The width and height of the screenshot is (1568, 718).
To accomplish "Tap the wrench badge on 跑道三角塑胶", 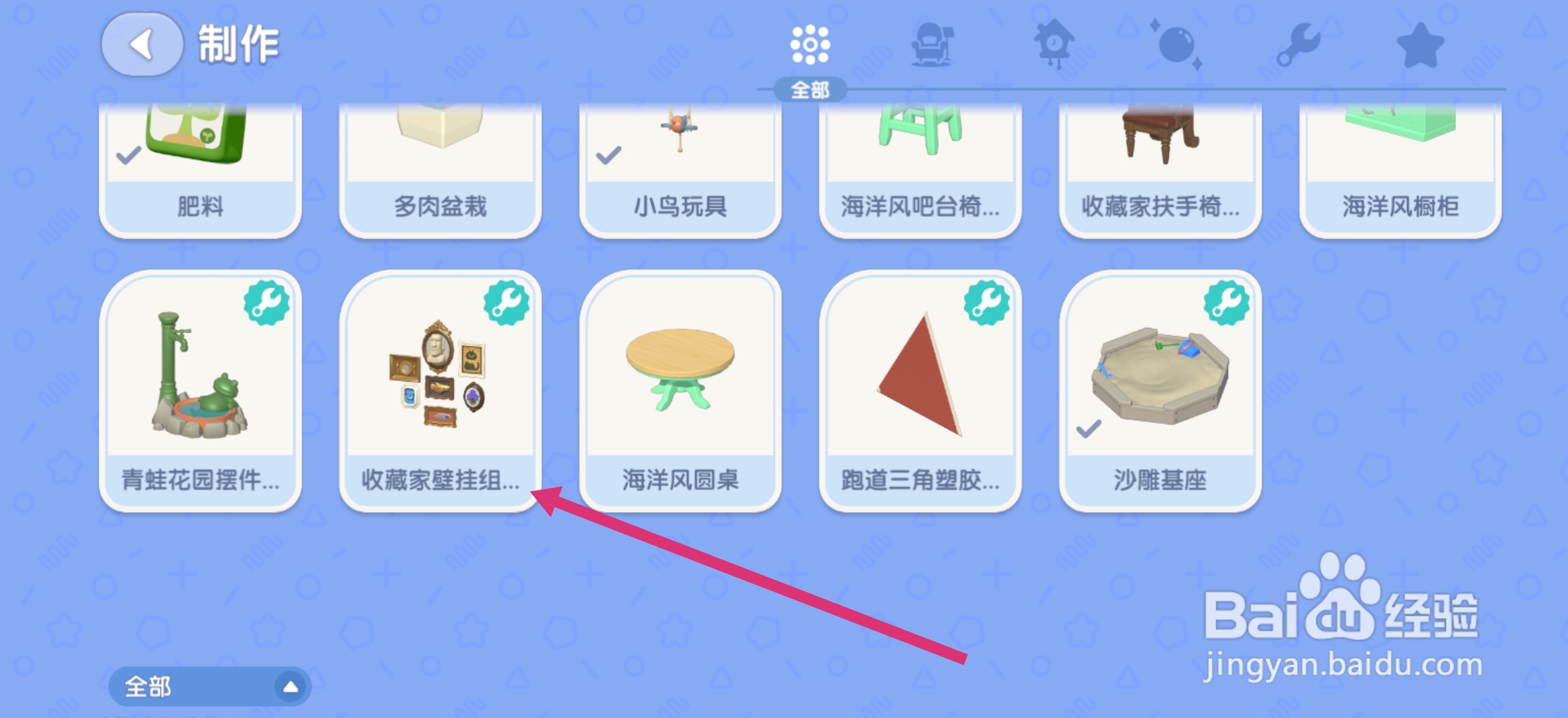I will tap(987, 303).
